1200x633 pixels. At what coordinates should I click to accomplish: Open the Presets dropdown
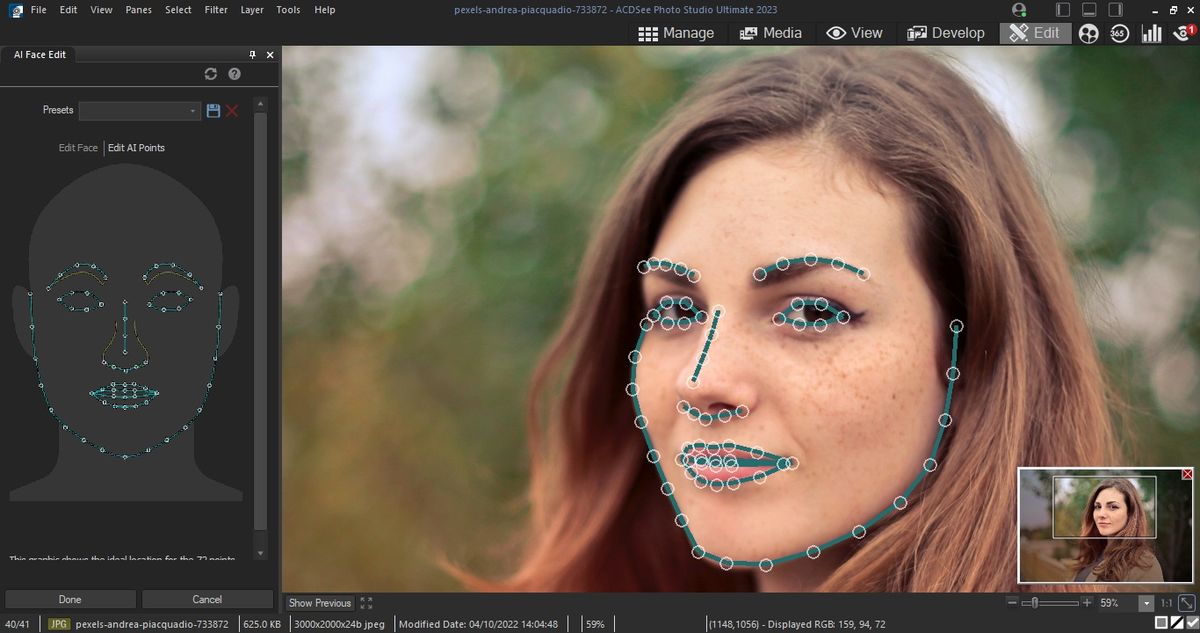tap(192, 110)
